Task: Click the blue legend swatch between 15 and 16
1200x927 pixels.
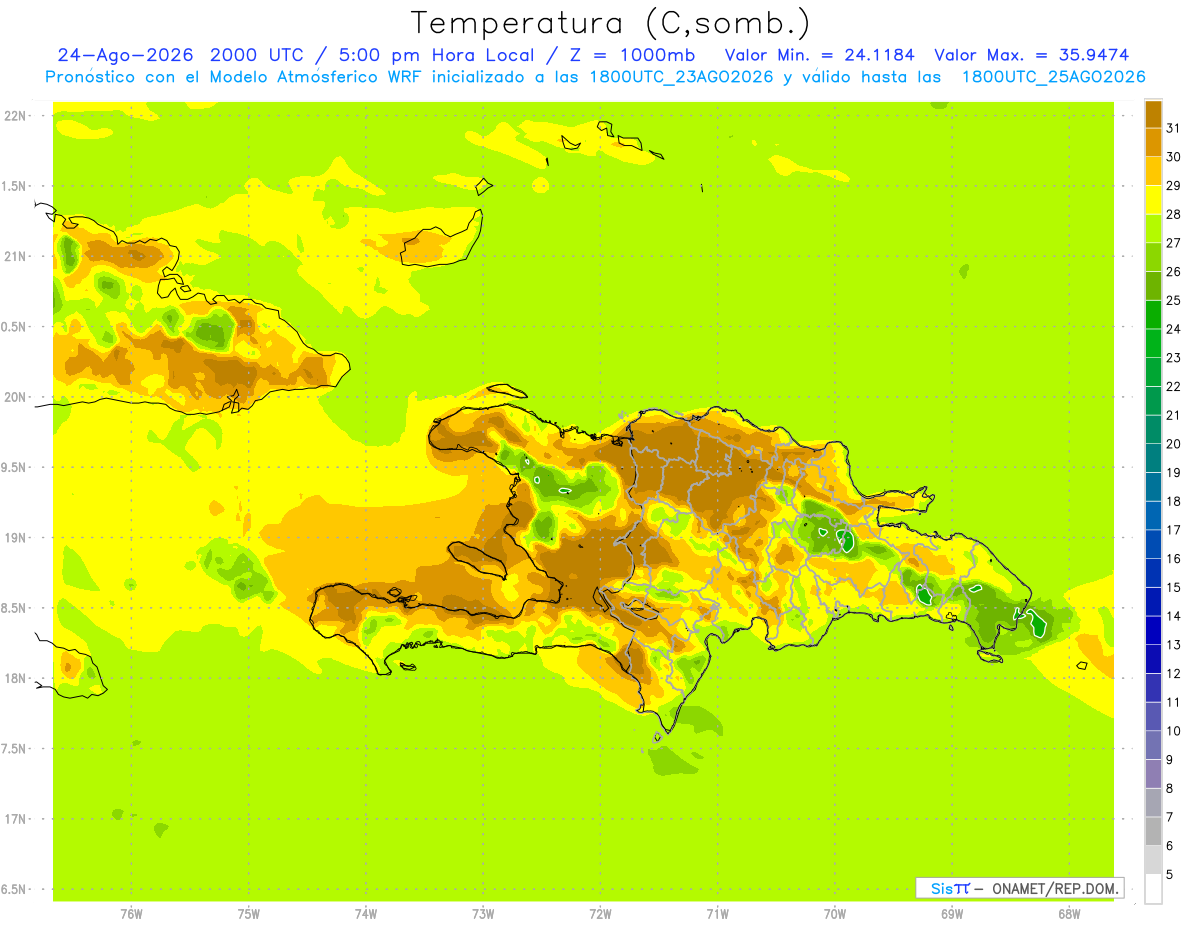Action: tap(1154, 573)
